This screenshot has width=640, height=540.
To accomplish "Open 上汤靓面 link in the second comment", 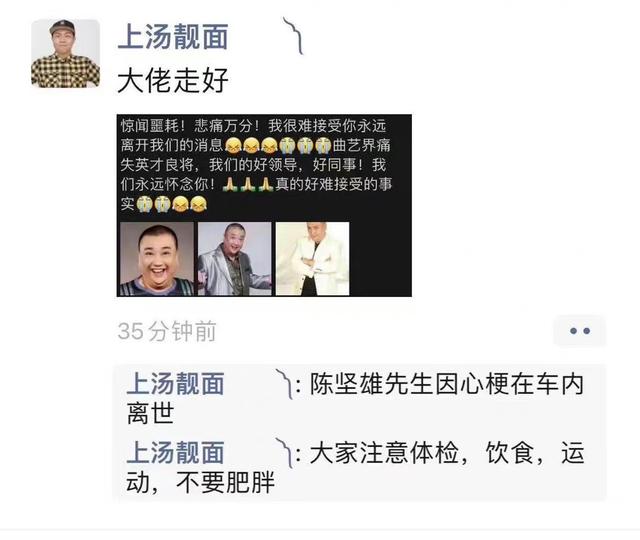I will [176, 452].
